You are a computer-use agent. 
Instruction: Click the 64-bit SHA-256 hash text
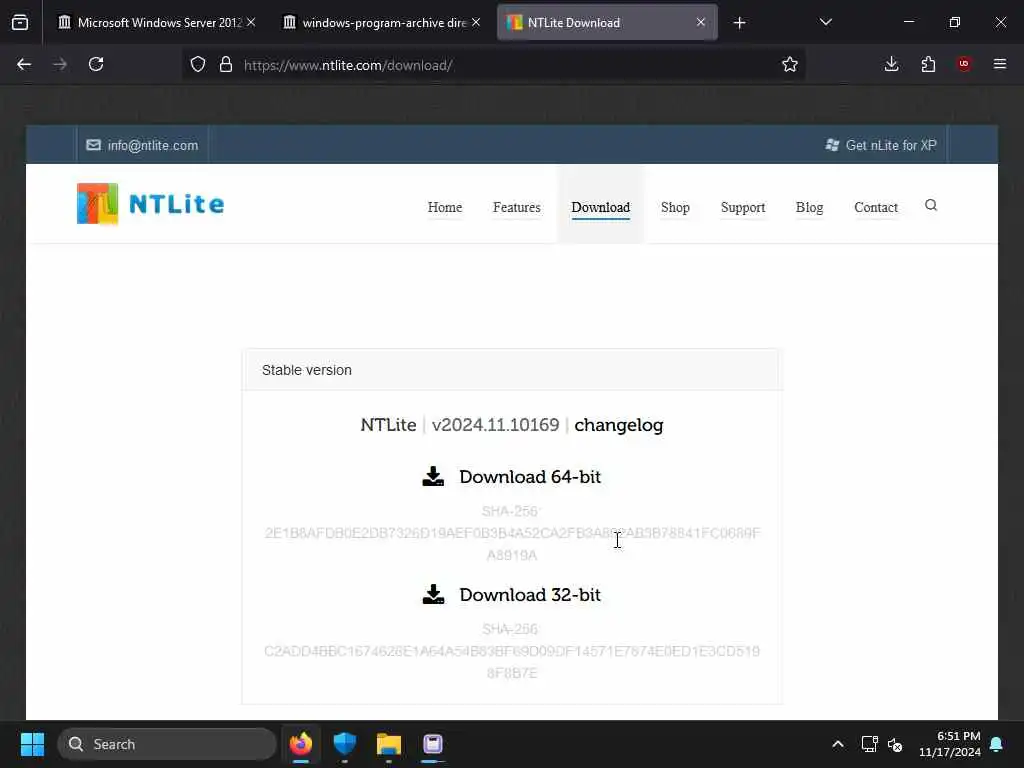click(512, 544)
